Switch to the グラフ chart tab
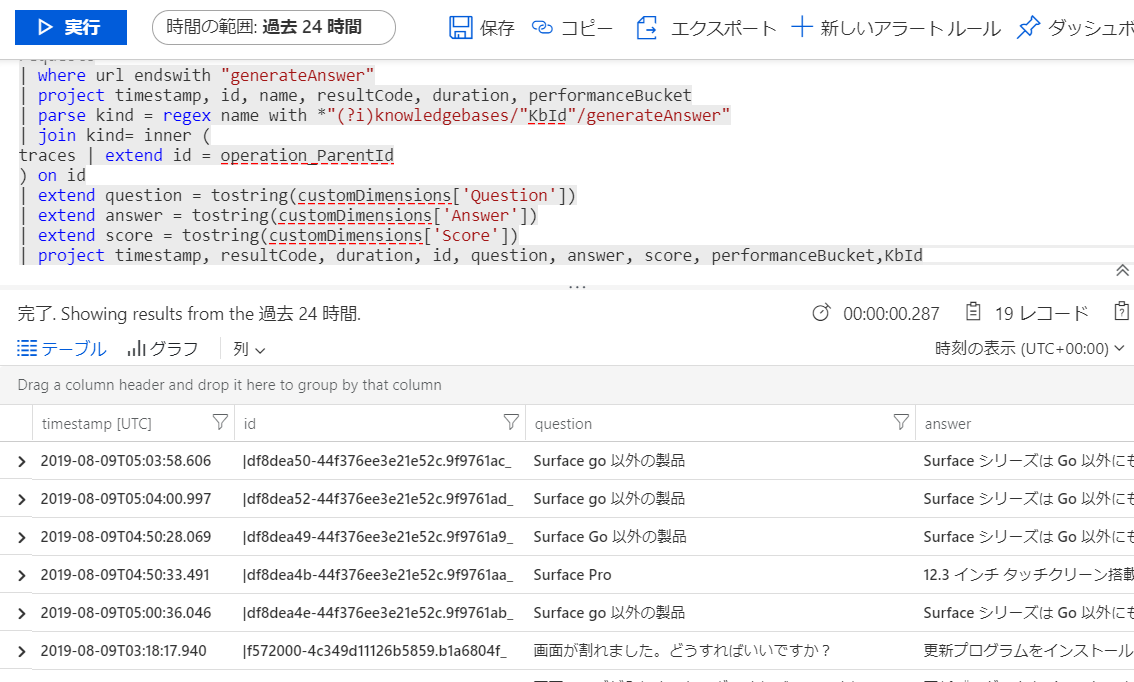 click(x=163, y=349)
